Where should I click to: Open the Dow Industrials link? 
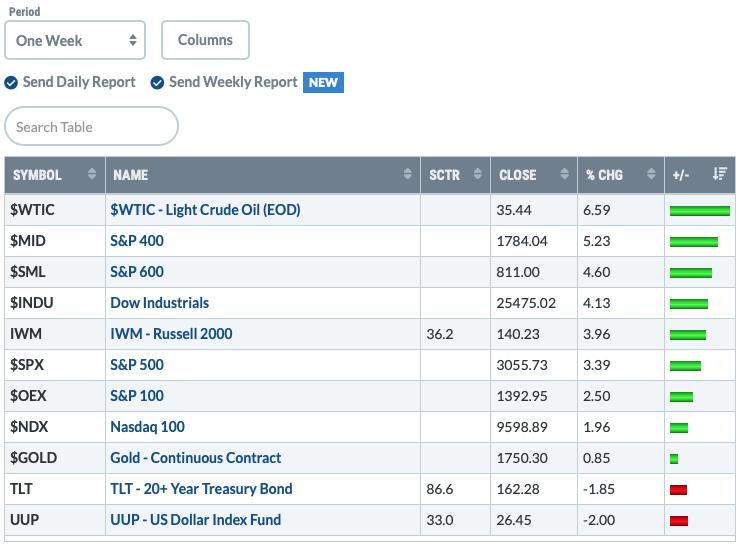tap(159, 303)
